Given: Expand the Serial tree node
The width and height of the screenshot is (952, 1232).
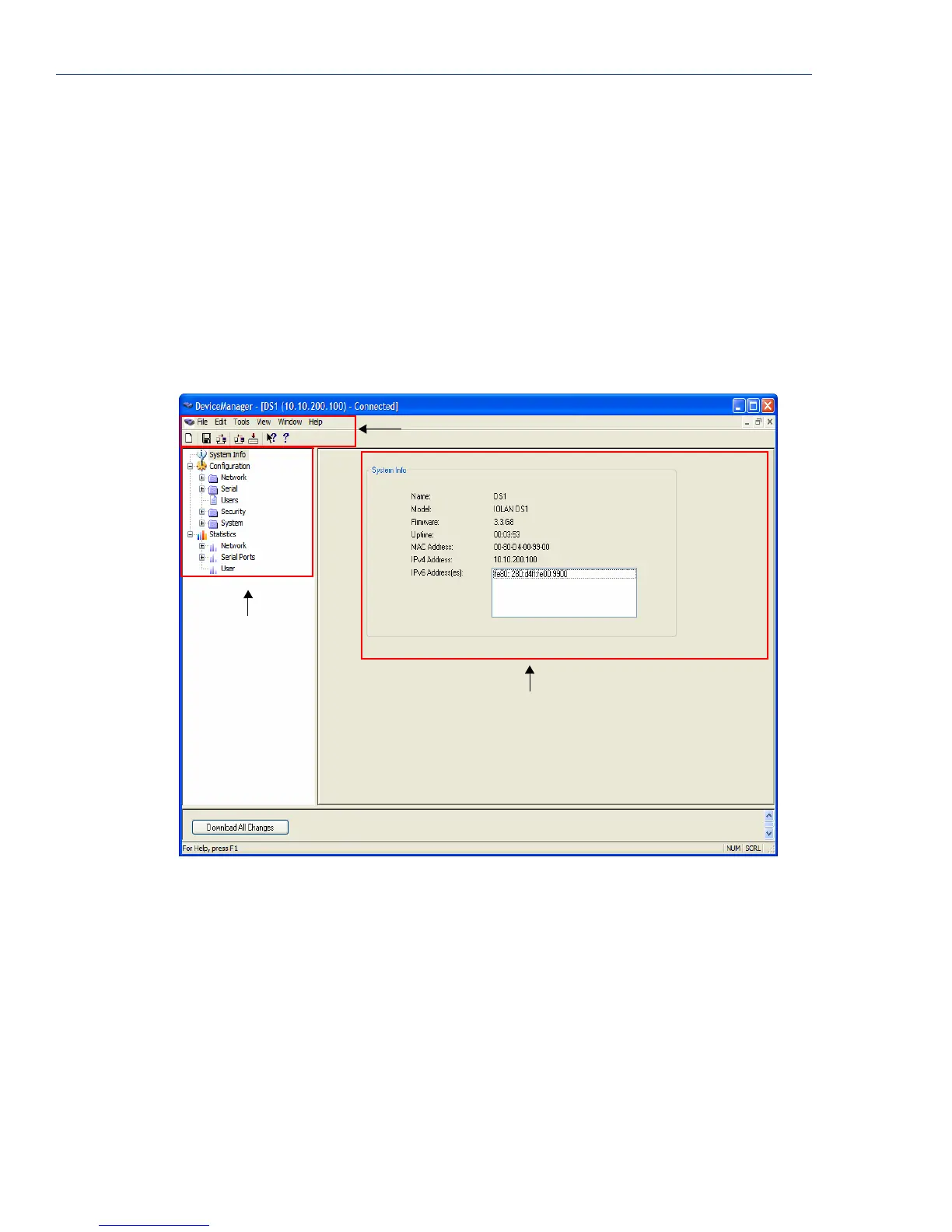Looking at the screenshot, I should click(201, 489).
